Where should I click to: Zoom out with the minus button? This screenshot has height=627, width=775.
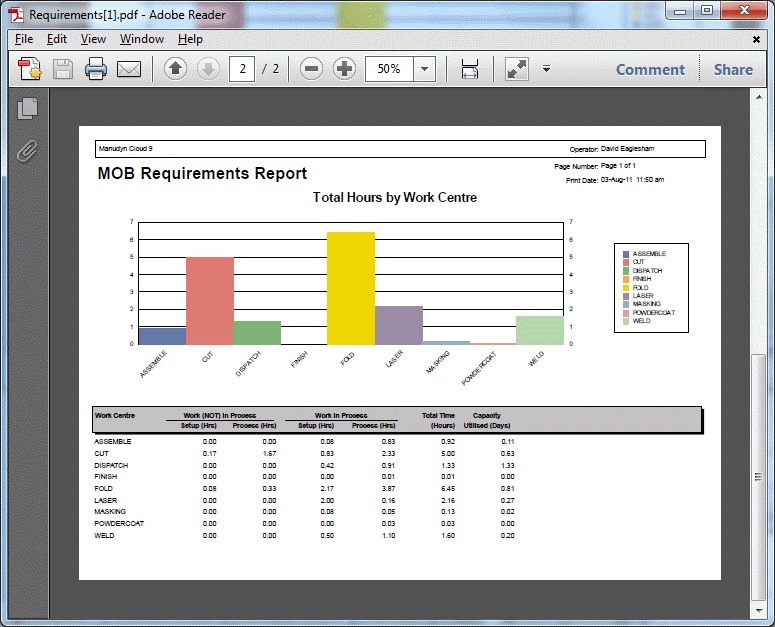point(312,69)
